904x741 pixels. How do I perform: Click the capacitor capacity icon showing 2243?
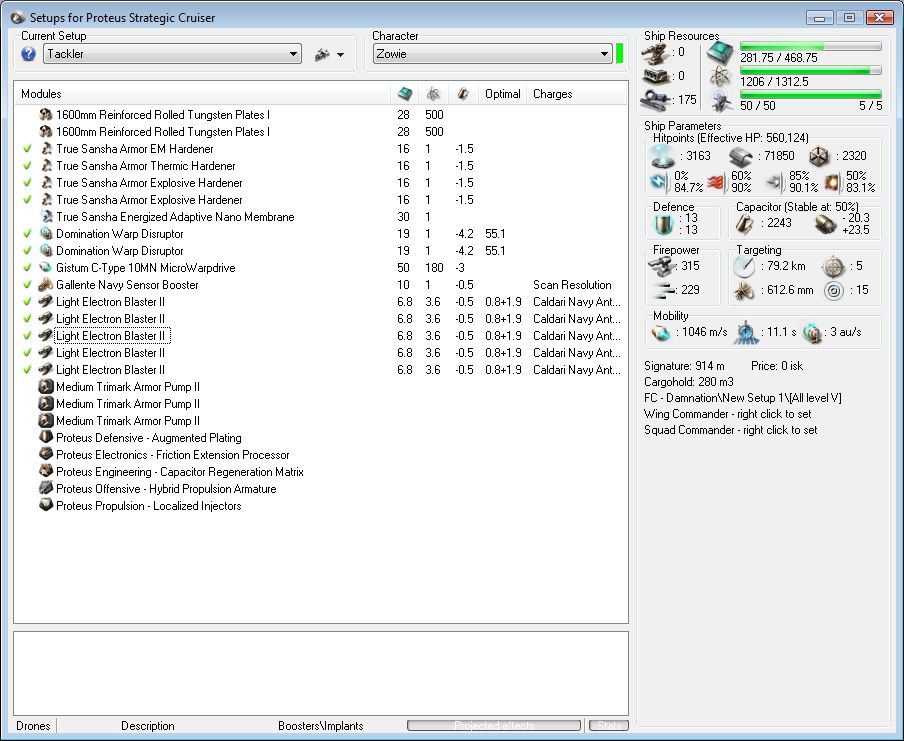click(744, 224)
